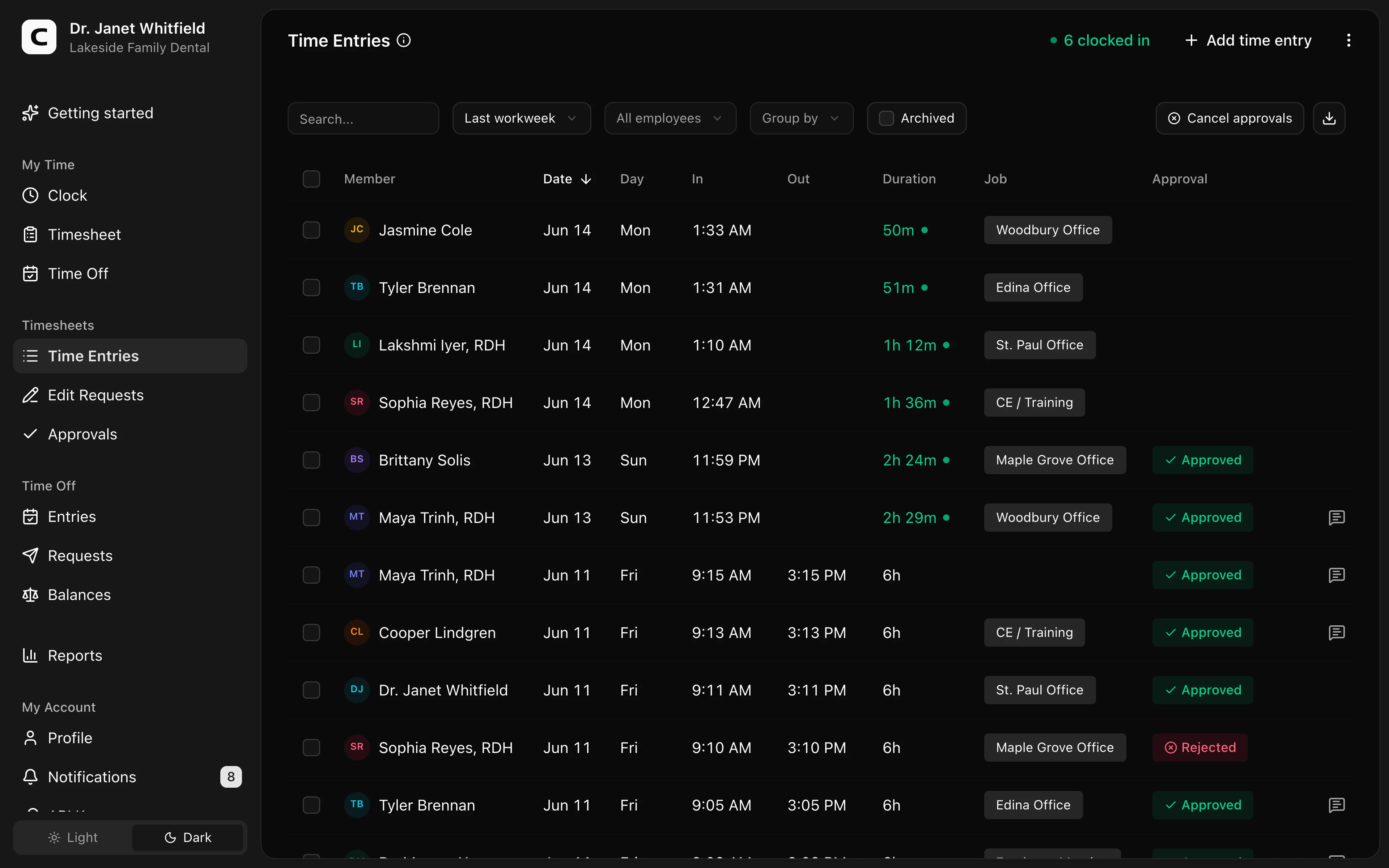Viewport: 1389px width, 868px height.
Task: Click the Clock sidebar icon
Action: pyautogui.click(x=30, y=196)
